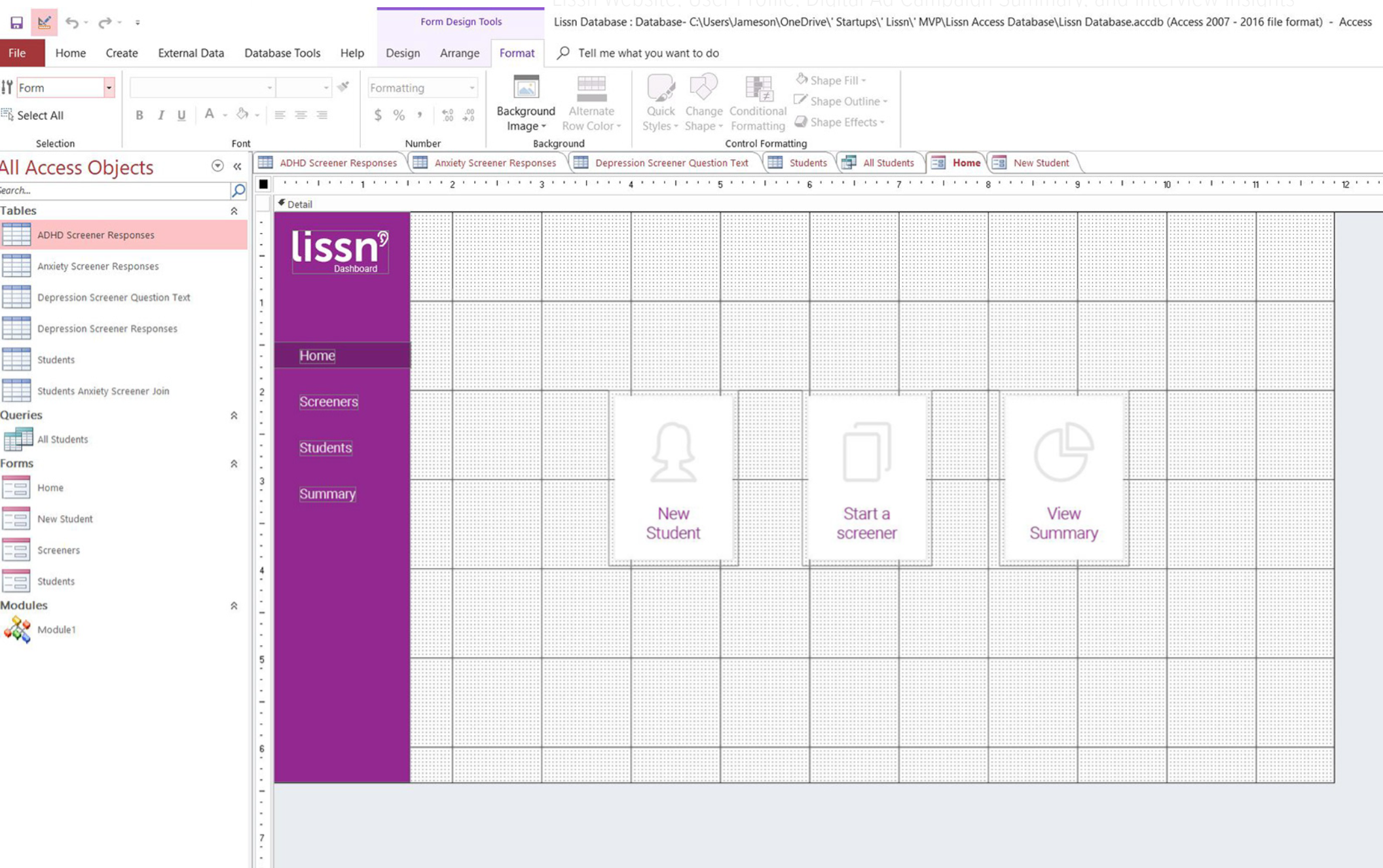Viewport: 1383px width, 868px height.
Task: Toggle bold formatting
Action: 139,115
